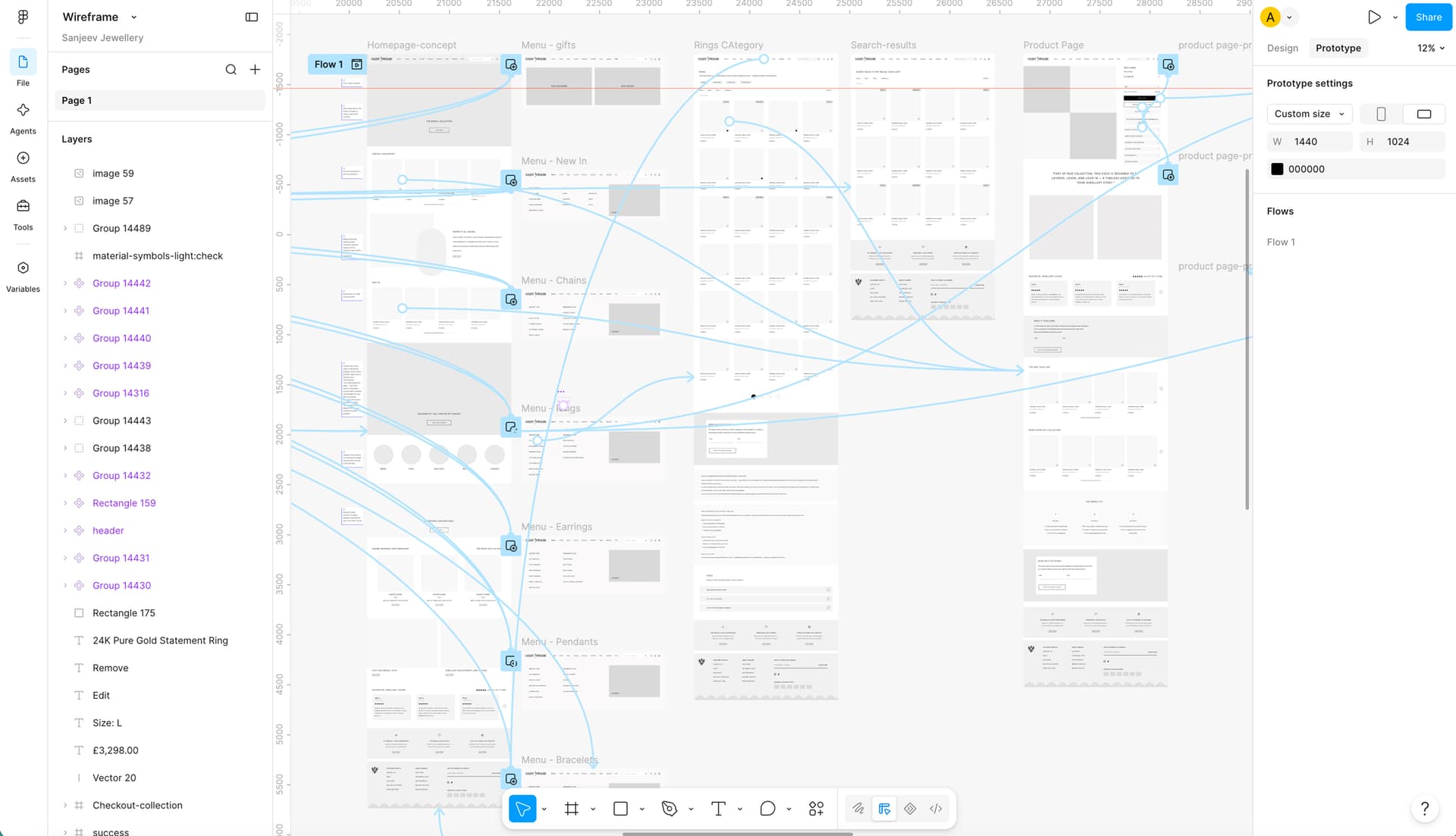Click the Flow 1 canvas starting point label
The height and width of the screenshot is (836, 1456).
pos(328,64)
